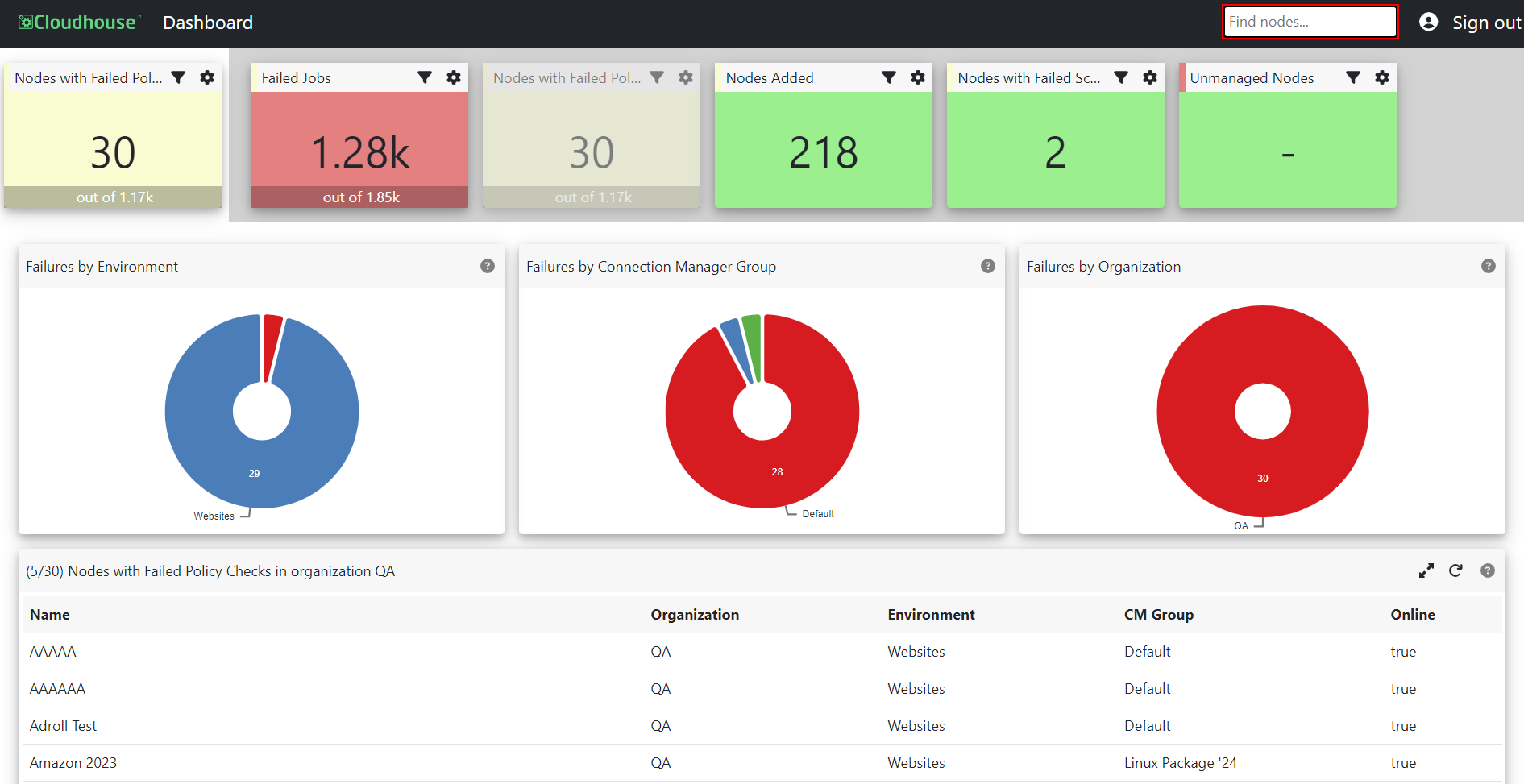Show help for Failures by Organization chart
This screenshot has width=1524, height=784.
pos(1489,266)
